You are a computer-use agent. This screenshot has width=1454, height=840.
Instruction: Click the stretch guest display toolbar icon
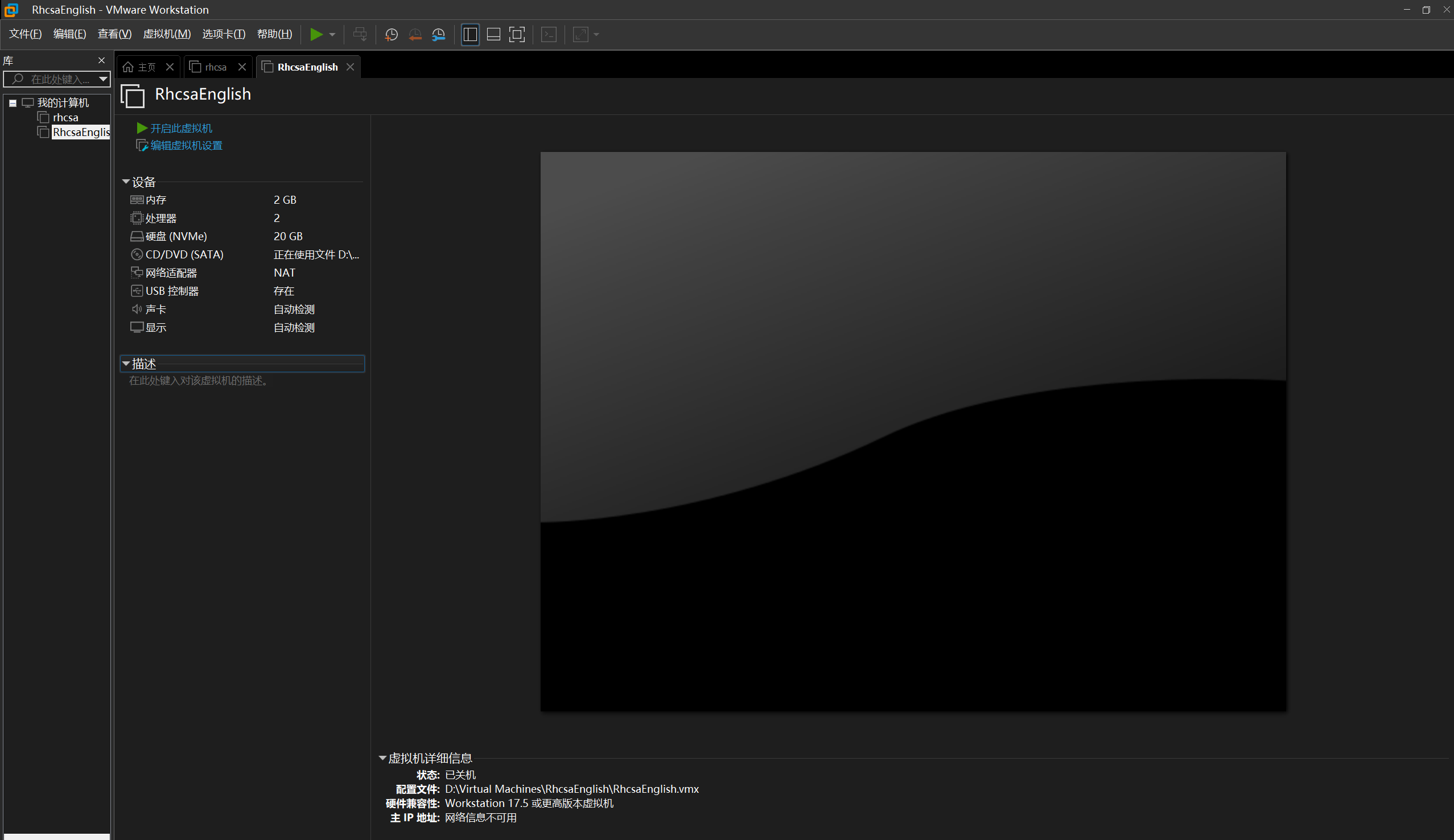tap(580, 35)
